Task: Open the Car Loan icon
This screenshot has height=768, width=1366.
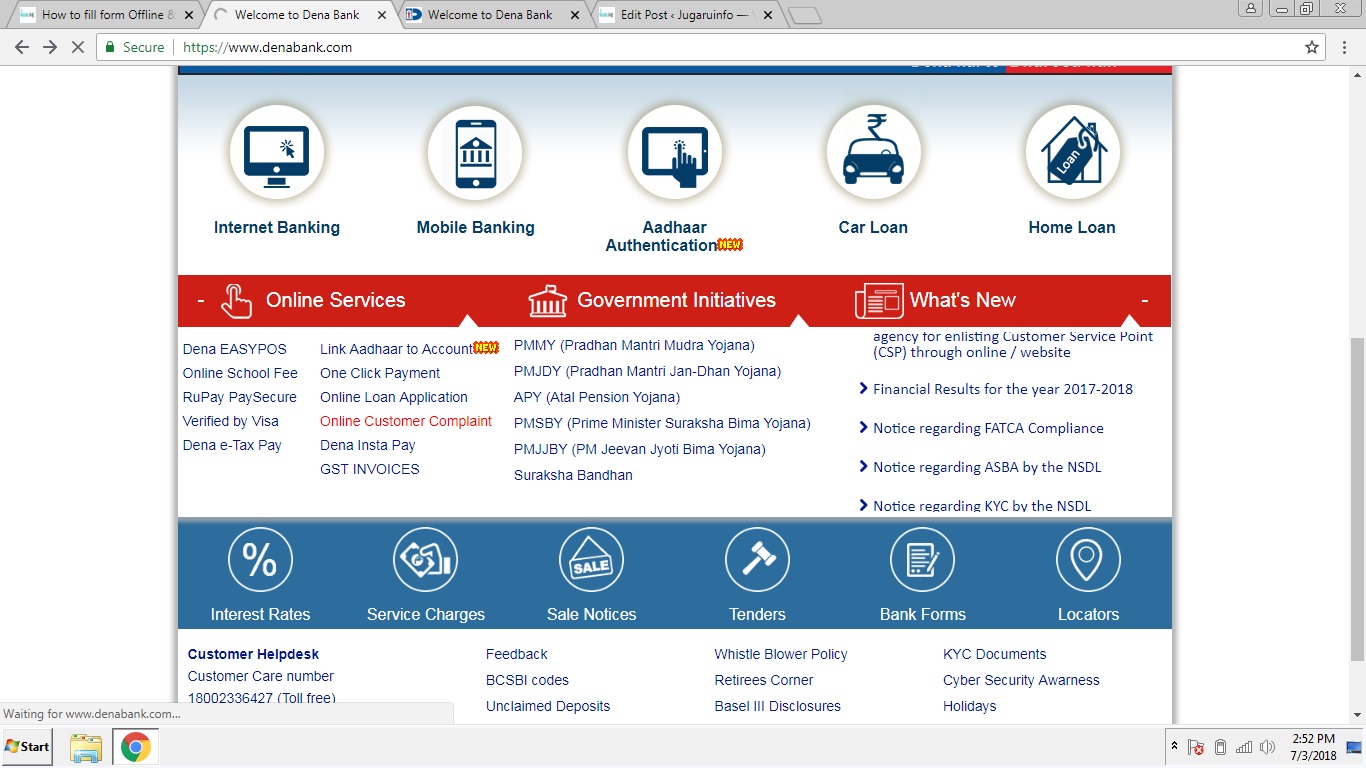Action: click(x=873, y=153)
